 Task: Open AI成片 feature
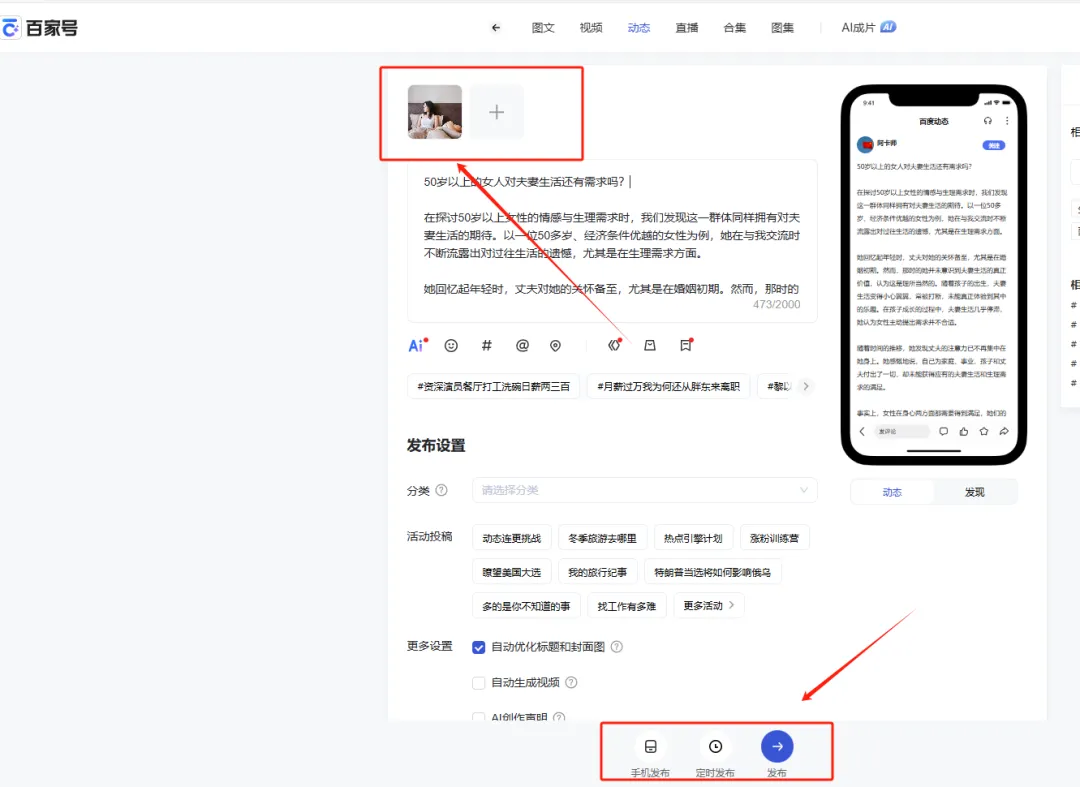[x=869, y=28]
